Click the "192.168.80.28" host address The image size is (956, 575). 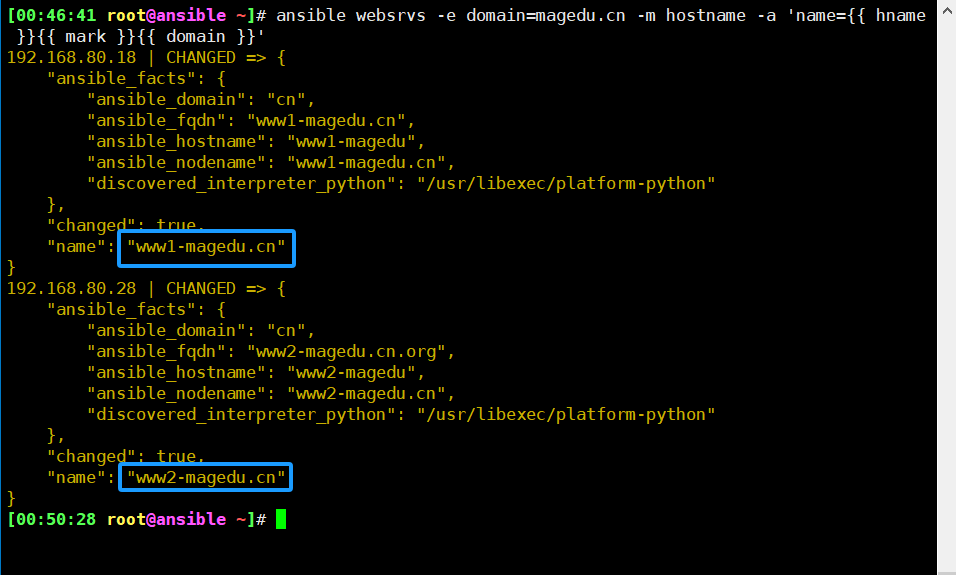point(71,288)
